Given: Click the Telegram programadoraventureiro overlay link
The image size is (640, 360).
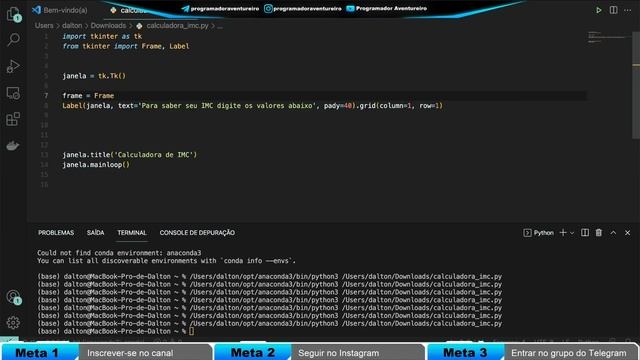Looking at the screenshot, I should (220, 9).
